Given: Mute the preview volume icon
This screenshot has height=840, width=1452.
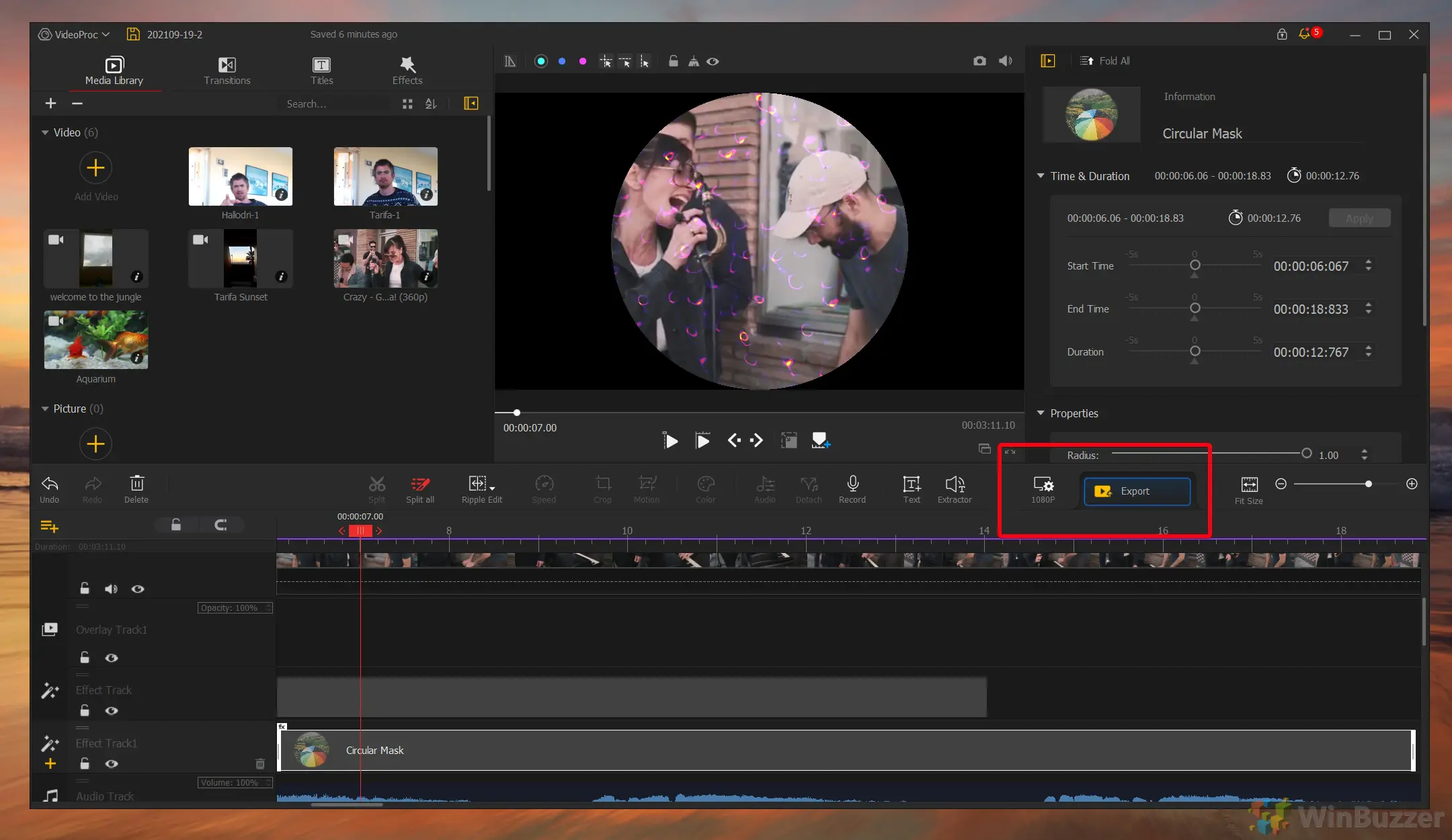Looking at the screenshot, I should pyautogui.click(x=1004, y=61).
